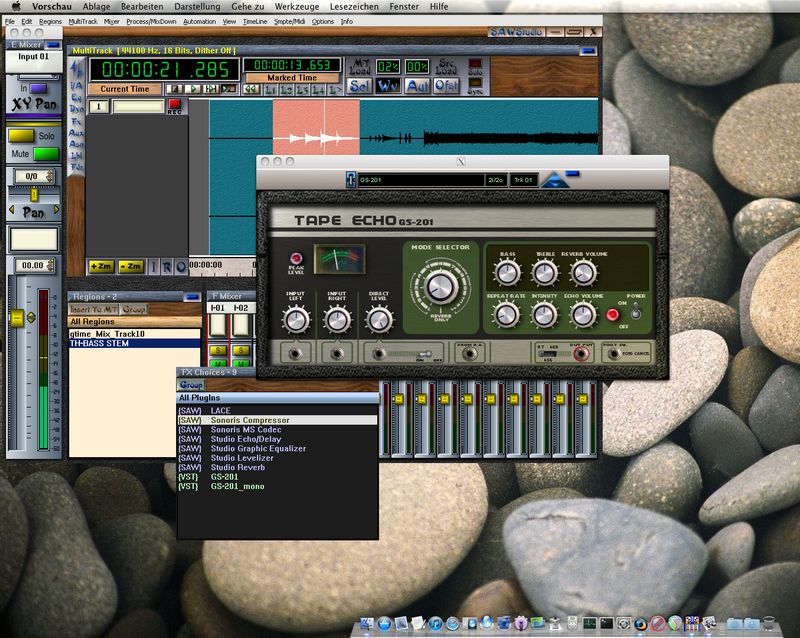Select the Studio Echo/Delay plugin

coord(278,439)
